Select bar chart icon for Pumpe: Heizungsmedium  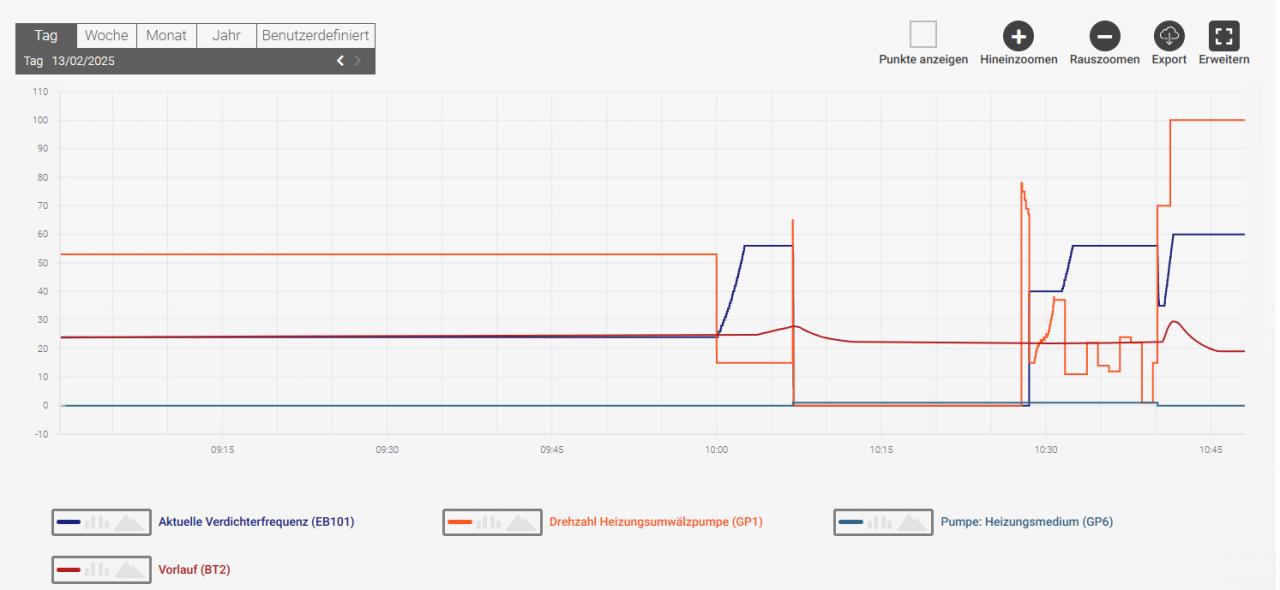(879, 521)
